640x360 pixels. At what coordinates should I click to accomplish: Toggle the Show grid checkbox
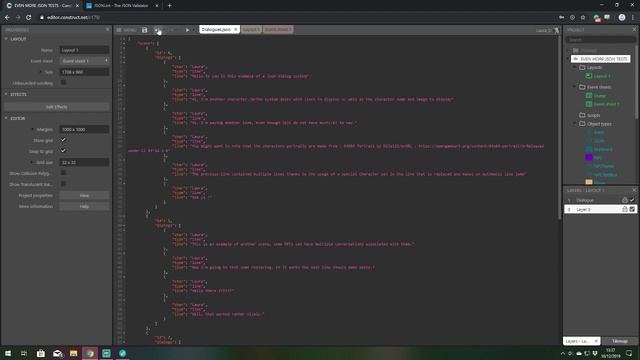[x=63, y=140]
